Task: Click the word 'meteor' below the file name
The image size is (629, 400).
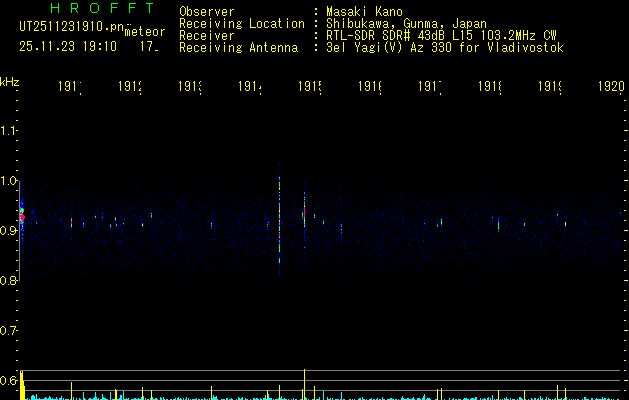Action: 145,32
